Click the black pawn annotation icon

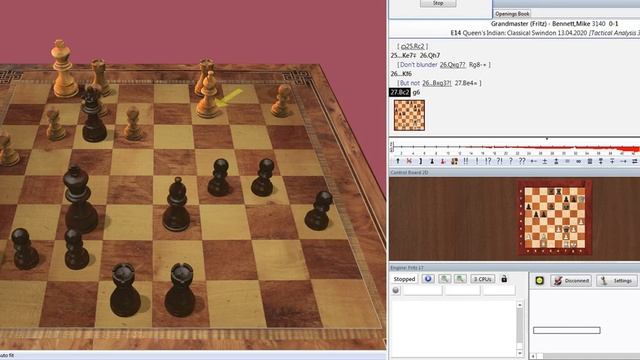432,161
